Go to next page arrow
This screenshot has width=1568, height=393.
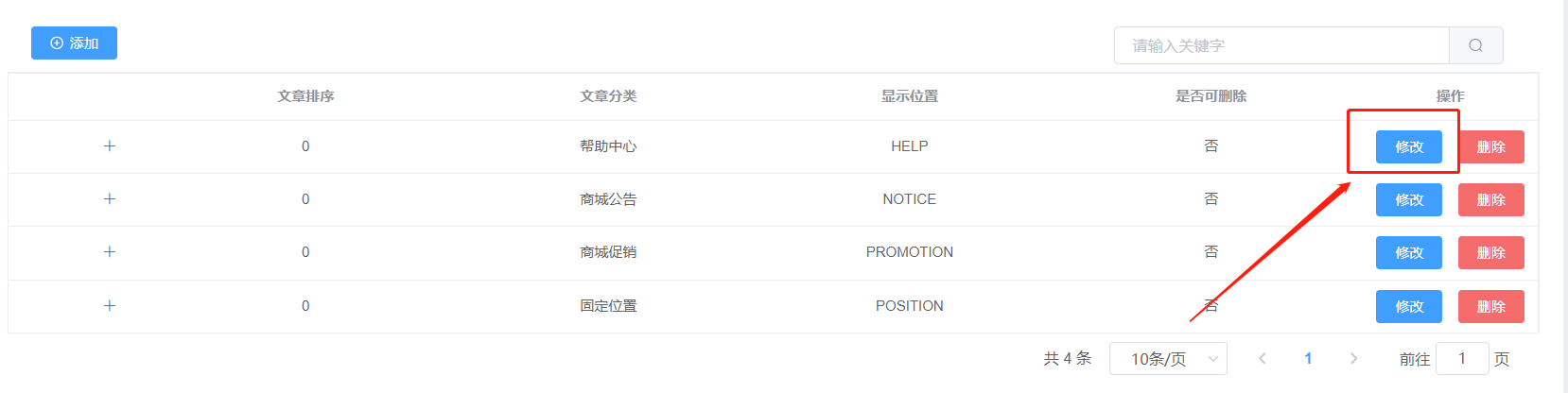1353,358
